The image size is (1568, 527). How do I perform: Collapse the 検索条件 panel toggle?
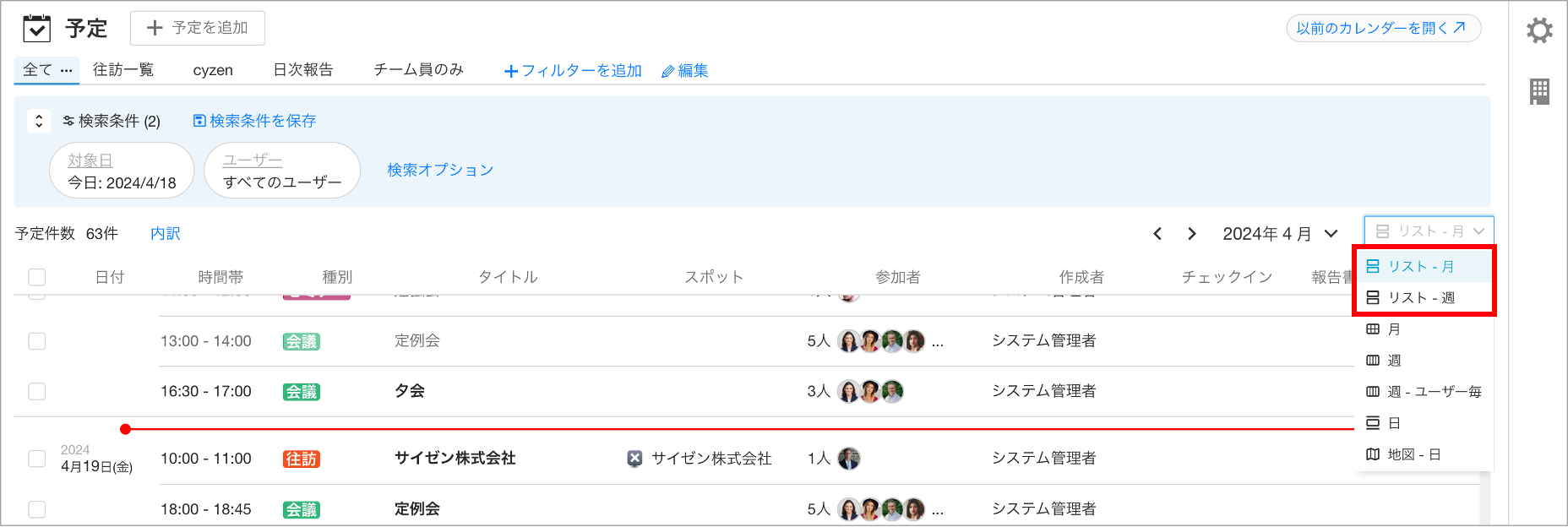(39, 122)
